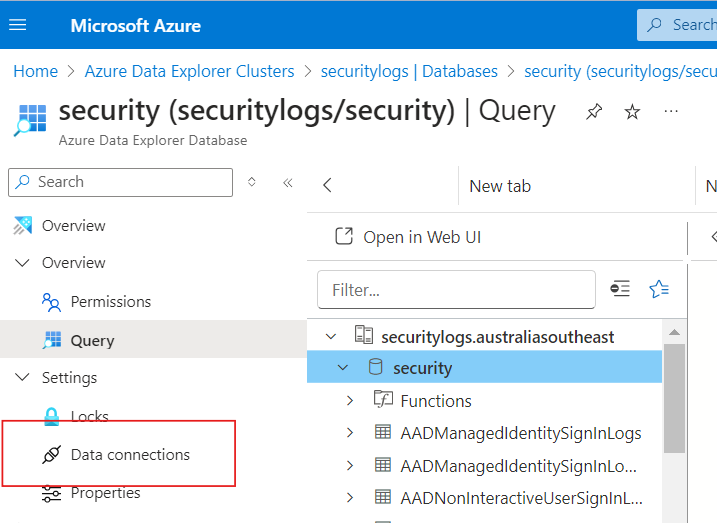This screenshot has width=717, height=523.
Task: Collapse the security database node
Action: pos(343,368)
